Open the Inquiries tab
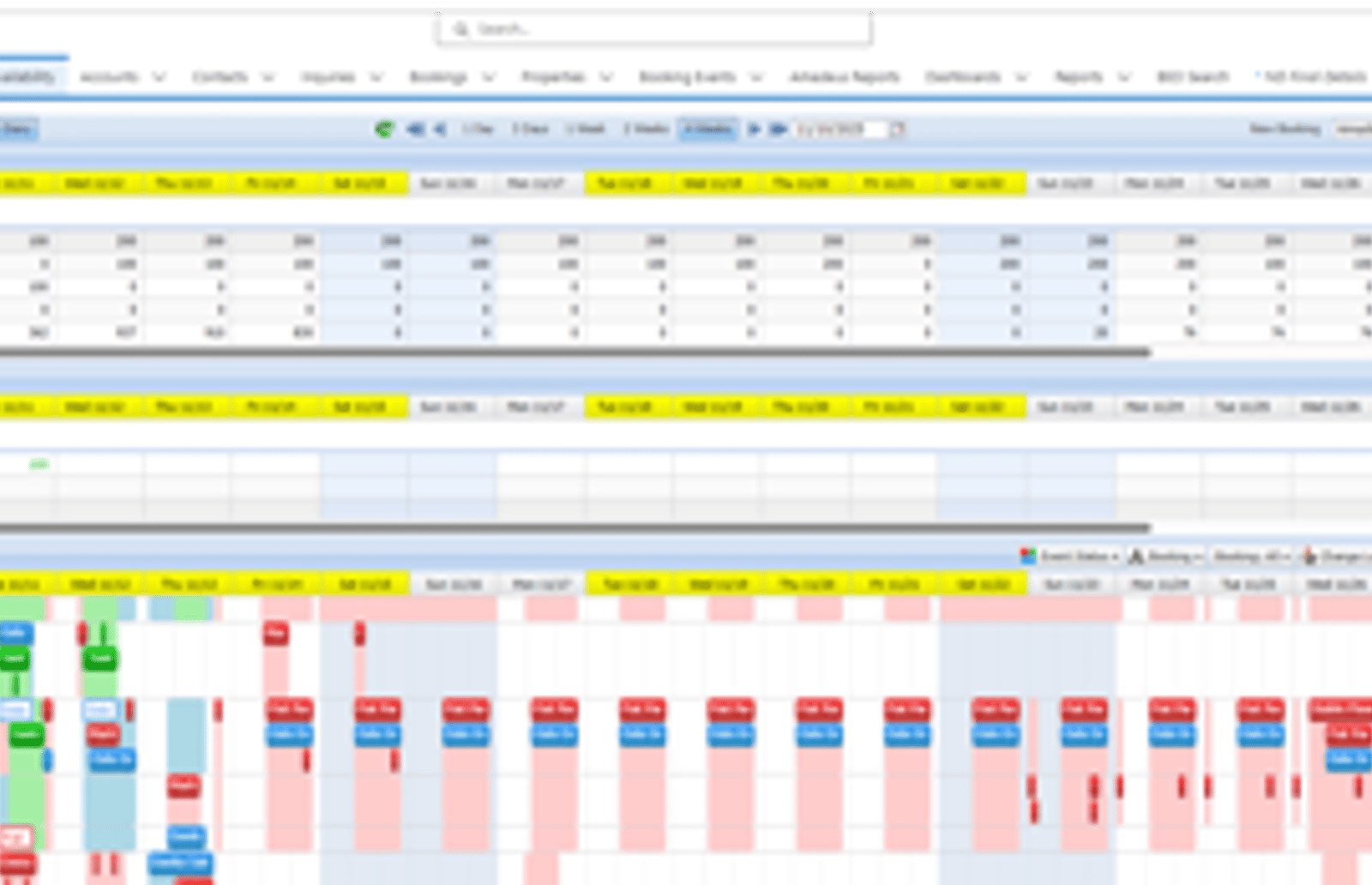 click(x=328, y=76)
